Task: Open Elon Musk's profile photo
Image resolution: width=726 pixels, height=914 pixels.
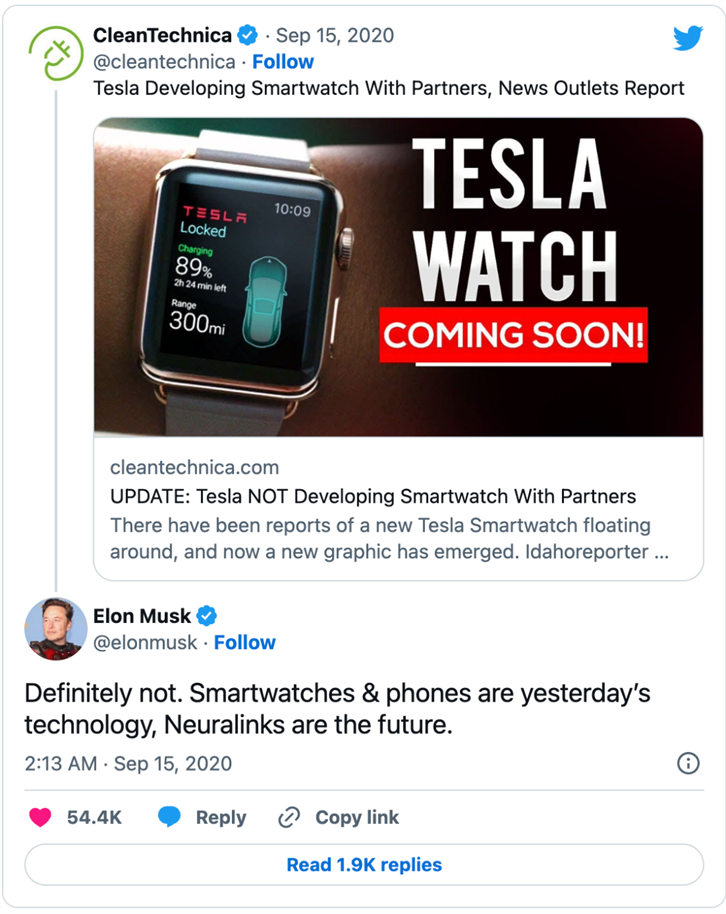Action: coord(55,629)
